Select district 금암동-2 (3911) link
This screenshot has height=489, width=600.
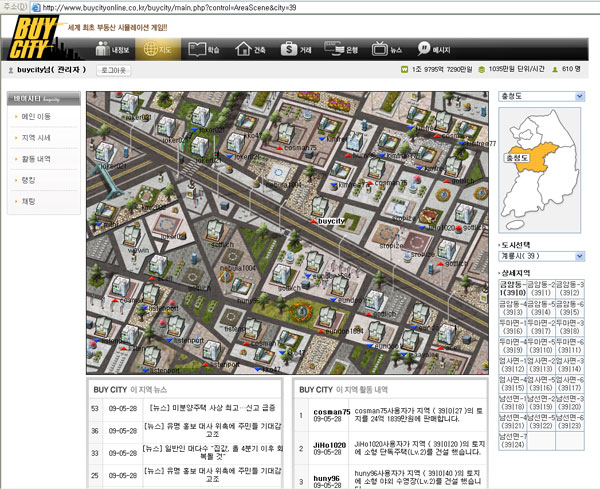[540, 288]
